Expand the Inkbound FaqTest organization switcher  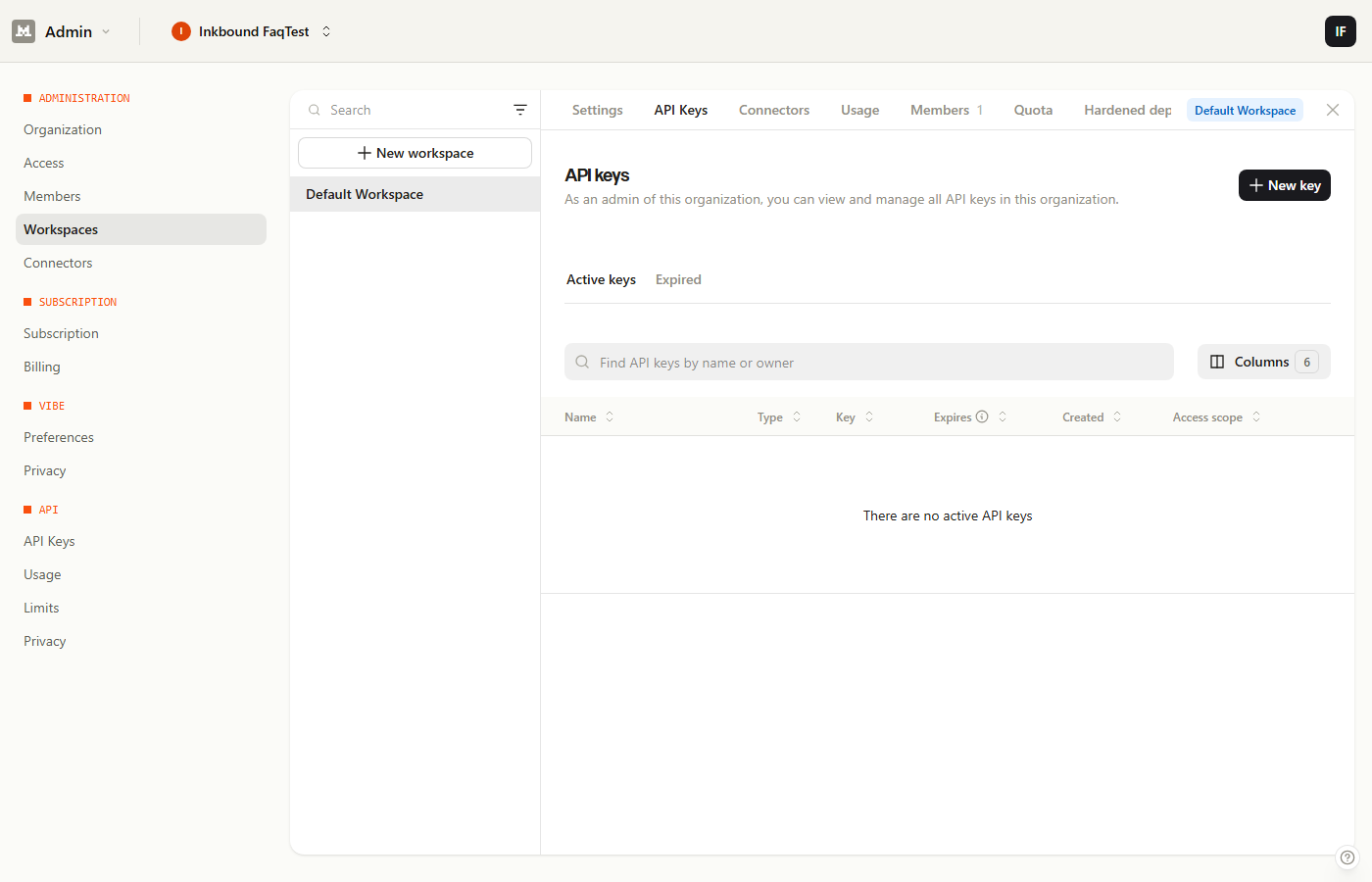pyautogui.click(x=326, y=31)
